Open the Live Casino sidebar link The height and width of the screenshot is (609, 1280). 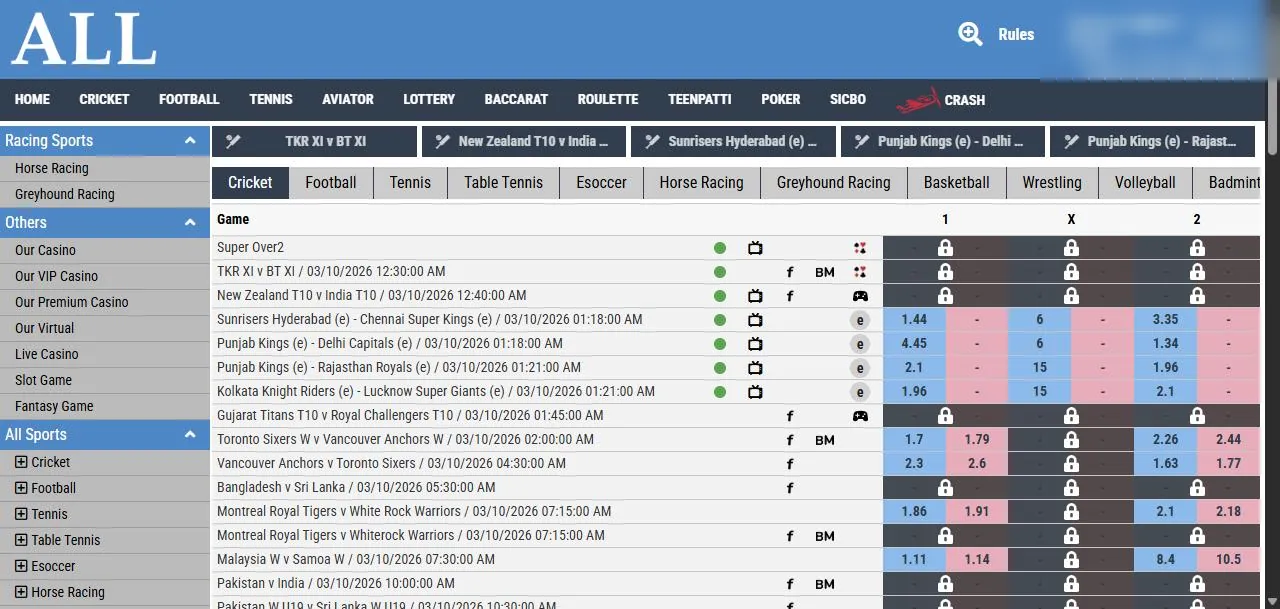click(x=47, y=354)
